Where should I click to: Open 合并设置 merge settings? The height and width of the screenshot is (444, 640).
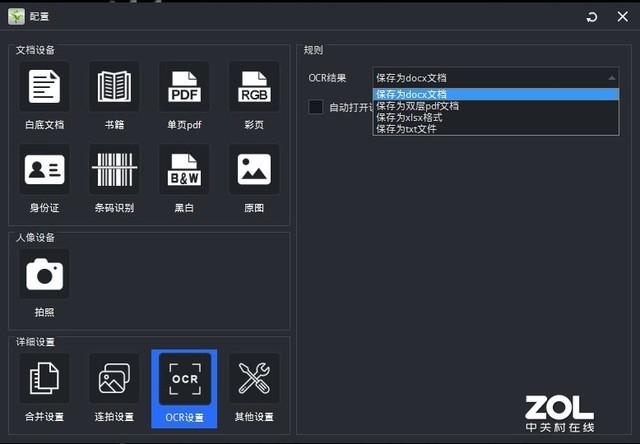coord(44,379)
